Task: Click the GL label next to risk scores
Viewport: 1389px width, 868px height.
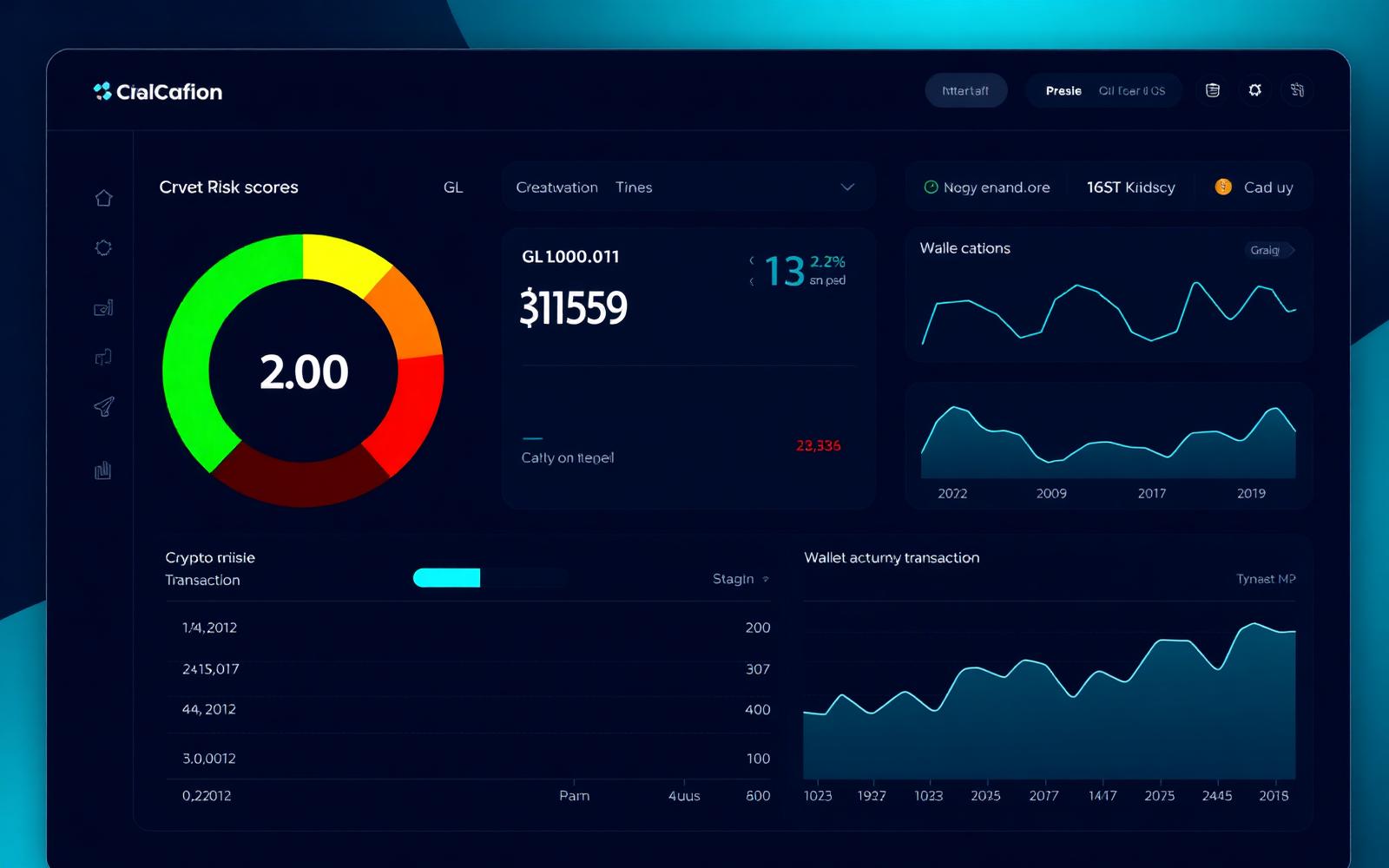Action: click(x=453, y=187)
